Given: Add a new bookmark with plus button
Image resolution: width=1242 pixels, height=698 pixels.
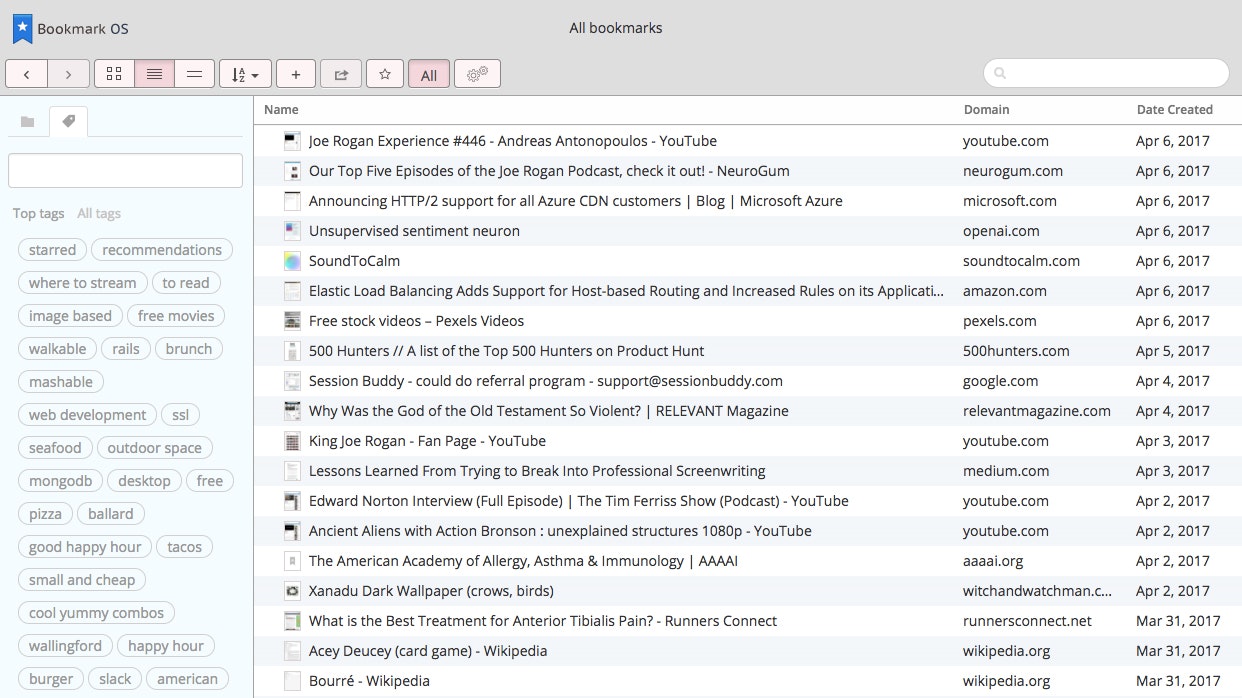Looking at the screenshot, I should (x=295, y=74).
